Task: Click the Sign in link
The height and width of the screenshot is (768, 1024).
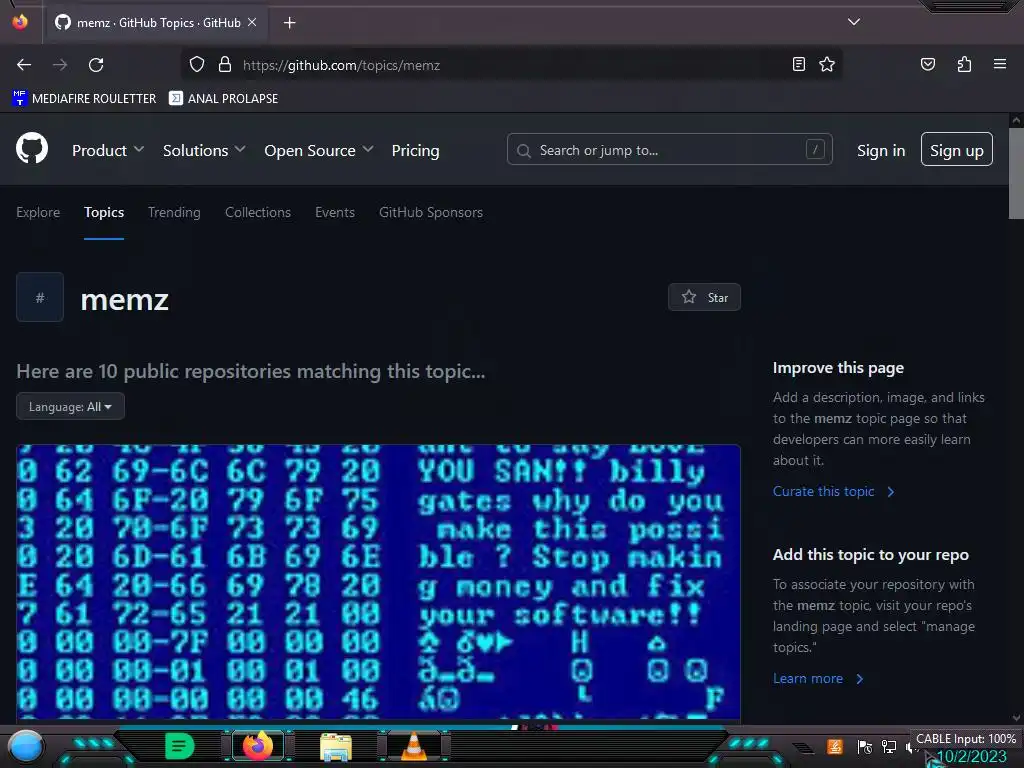Action: tap(881, 150)
